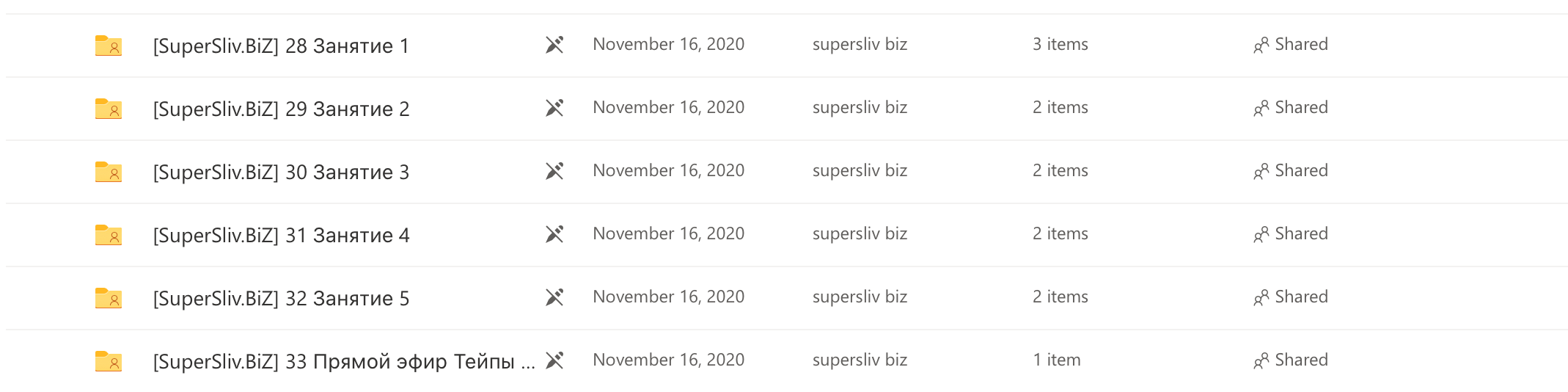Click the read-only pencil icon for 30 Занятие 3

[x=554, y=172]
